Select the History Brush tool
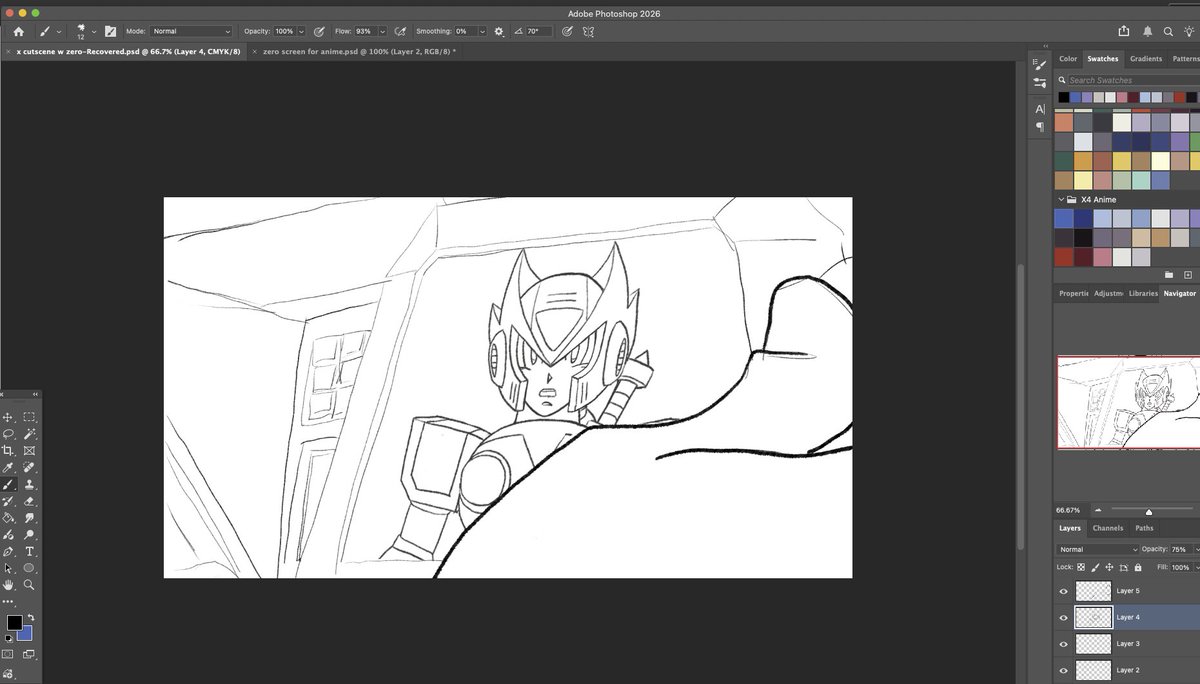1200x684 pixels. tap(8, 501)
